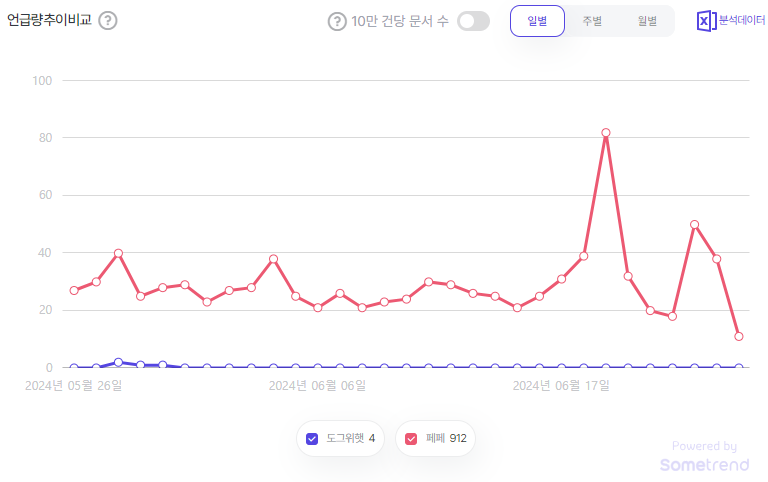Click the peak data point near 80

[606, 133]
